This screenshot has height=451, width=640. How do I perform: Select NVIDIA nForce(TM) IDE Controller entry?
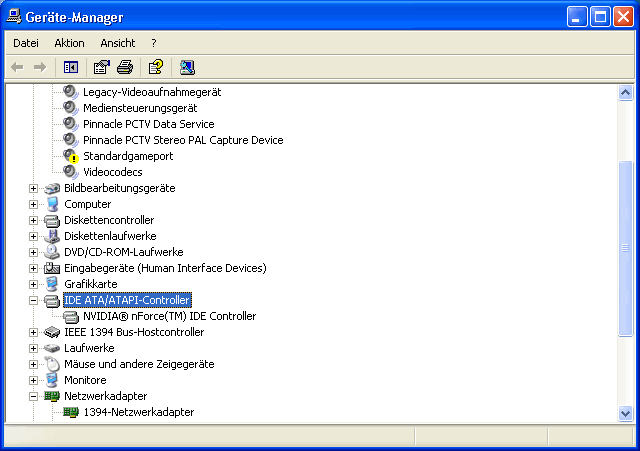coord(169,316)
